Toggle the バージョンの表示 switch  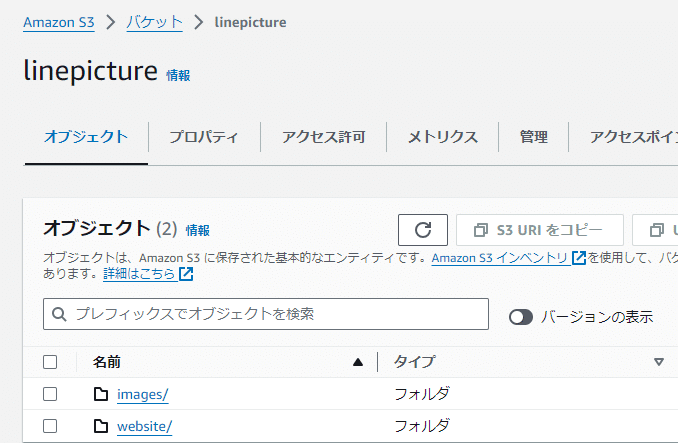521,317
